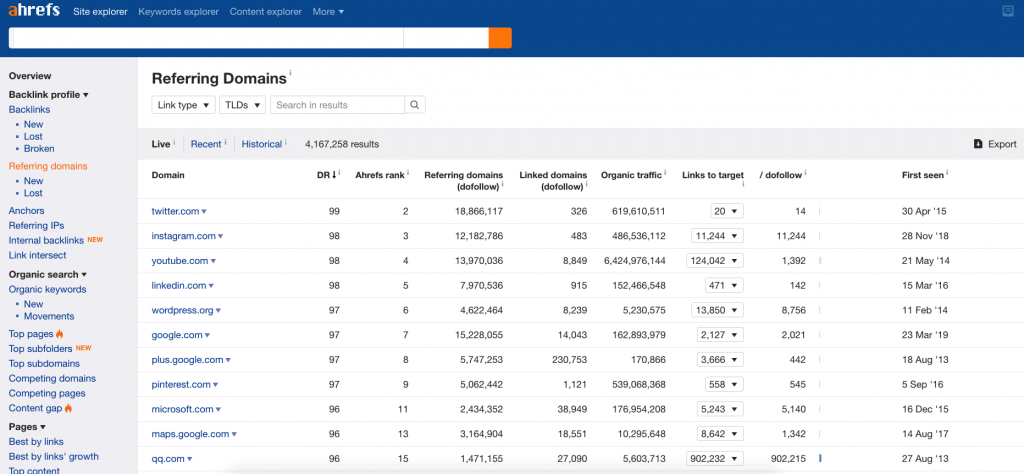Open links-to-target dropdown for twitter.com showing 20
This screenshot has width=1024, height=474.
(x=727, y=212)
